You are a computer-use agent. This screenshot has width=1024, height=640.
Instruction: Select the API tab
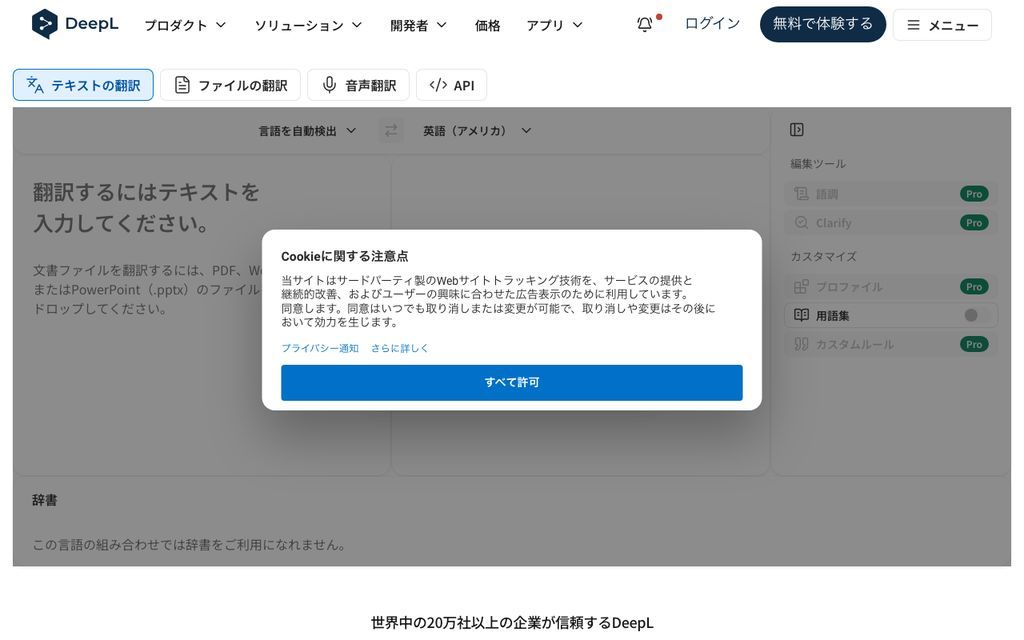[x=451, y=85]
